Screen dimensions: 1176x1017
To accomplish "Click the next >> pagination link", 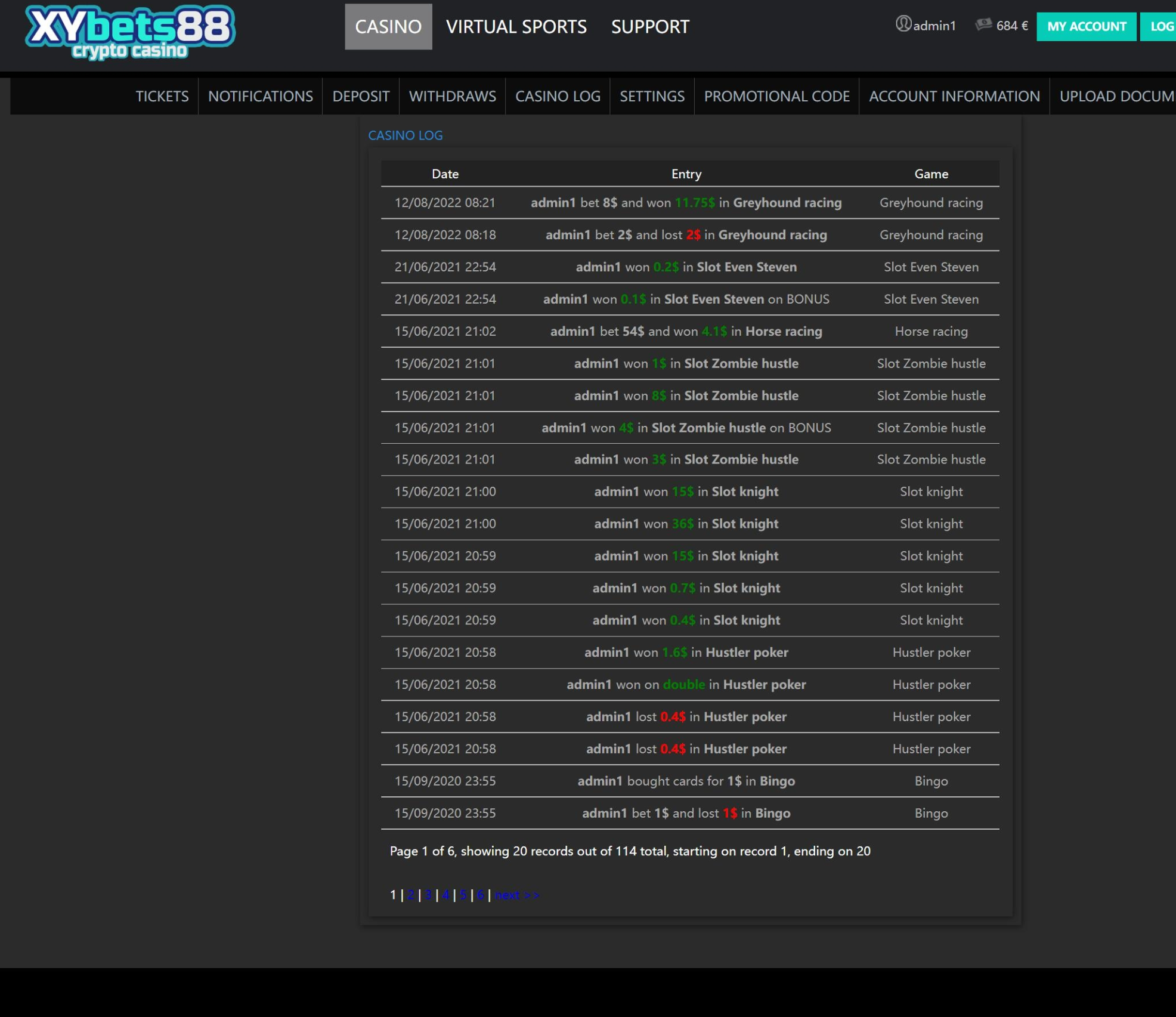I will 516,895.
